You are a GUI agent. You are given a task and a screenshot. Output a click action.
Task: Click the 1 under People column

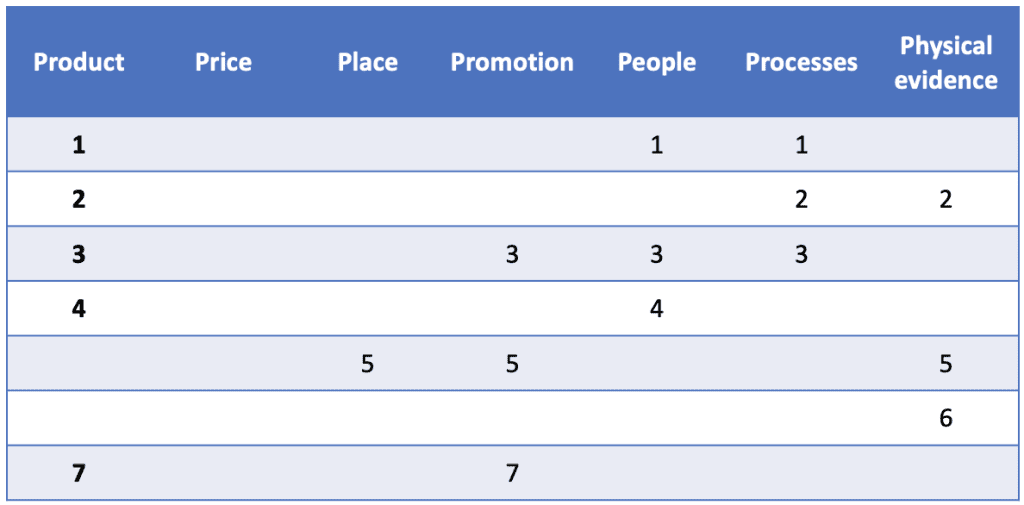pos(656,145)
